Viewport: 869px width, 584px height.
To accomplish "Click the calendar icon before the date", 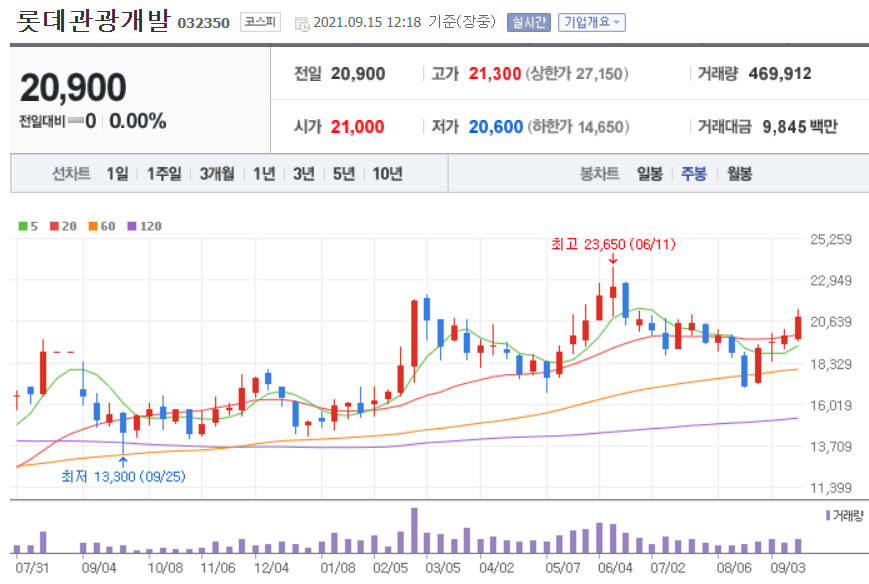I will click(x=302, y=24).
